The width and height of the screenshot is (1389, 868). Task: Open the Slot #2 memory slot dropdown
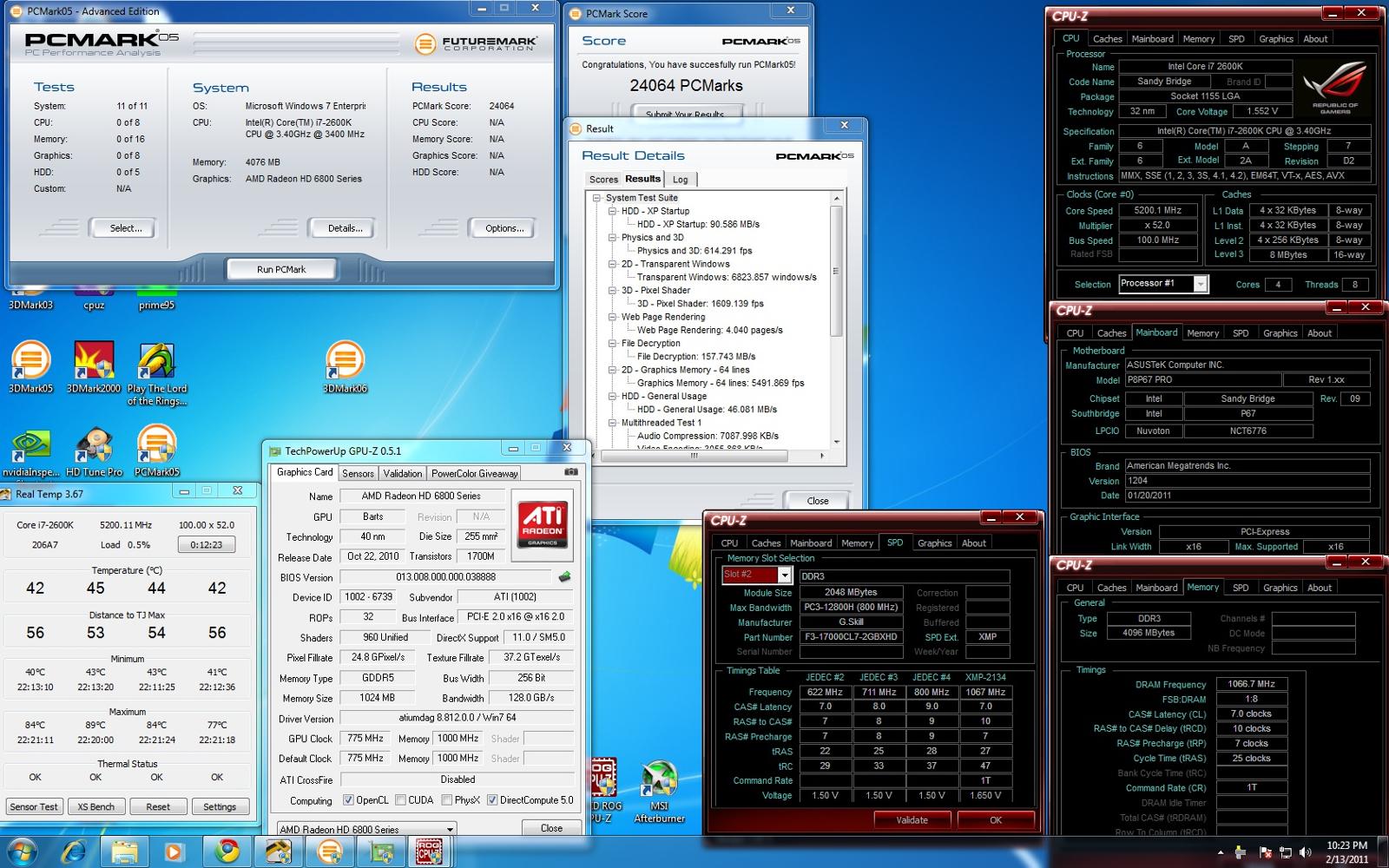[785, 575]
